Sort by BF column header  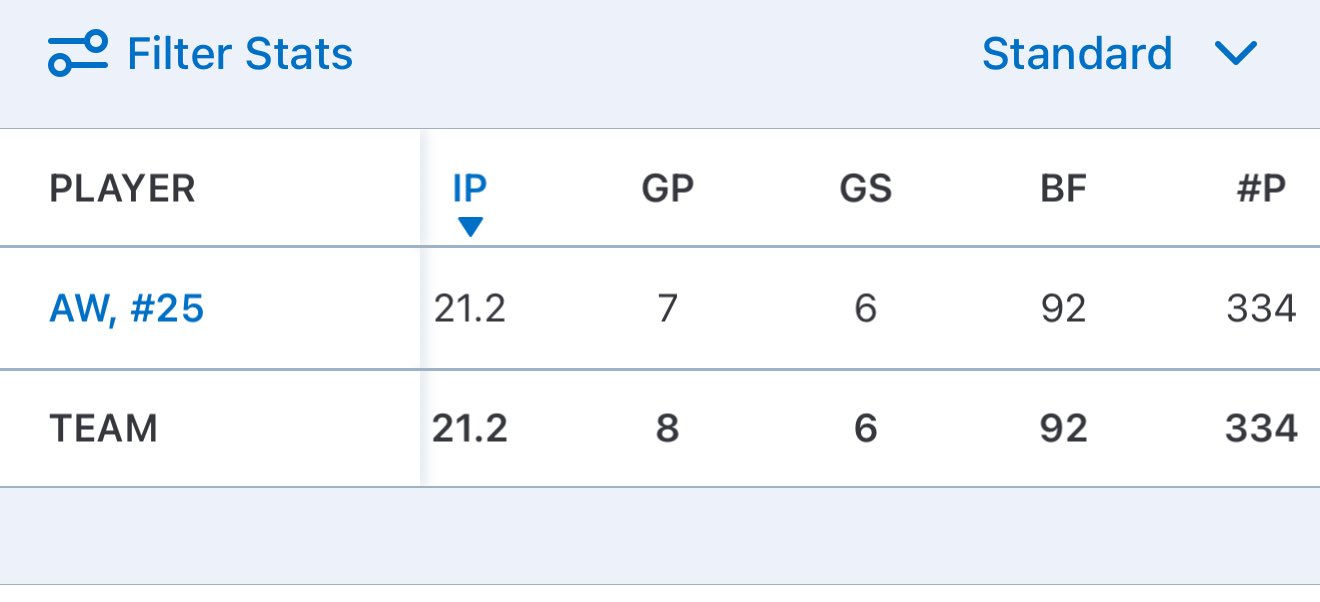point(1062,188)
